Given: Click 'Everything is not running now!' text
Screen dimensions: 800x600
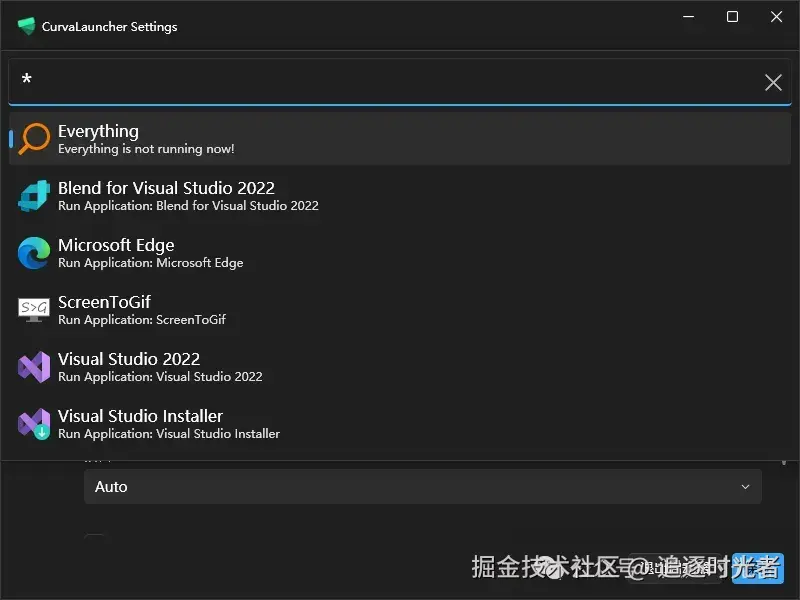Looking at the screenshot, I should tap(146, 149).
